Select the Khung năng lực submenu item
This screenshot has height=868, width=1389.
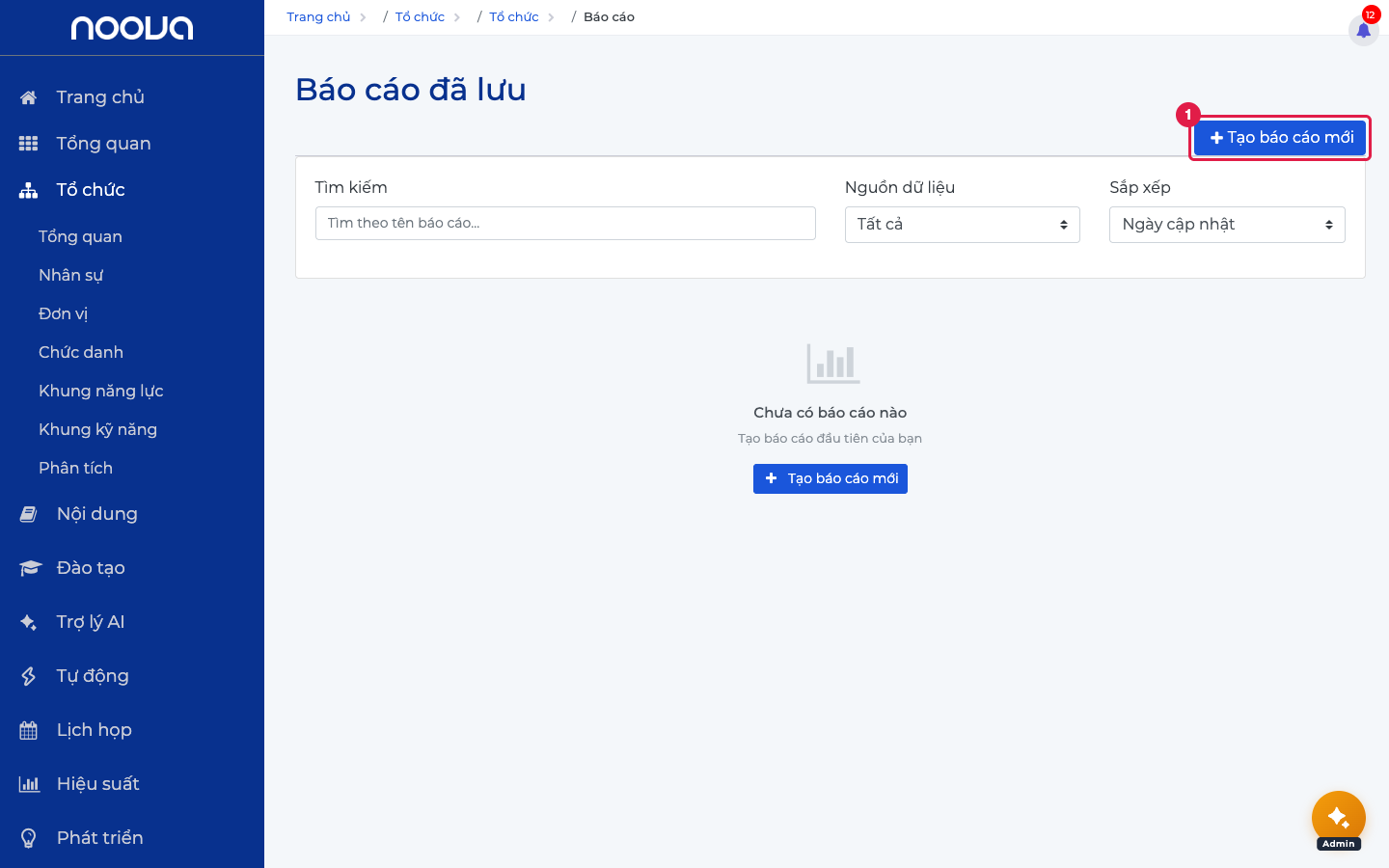point(101,391)
